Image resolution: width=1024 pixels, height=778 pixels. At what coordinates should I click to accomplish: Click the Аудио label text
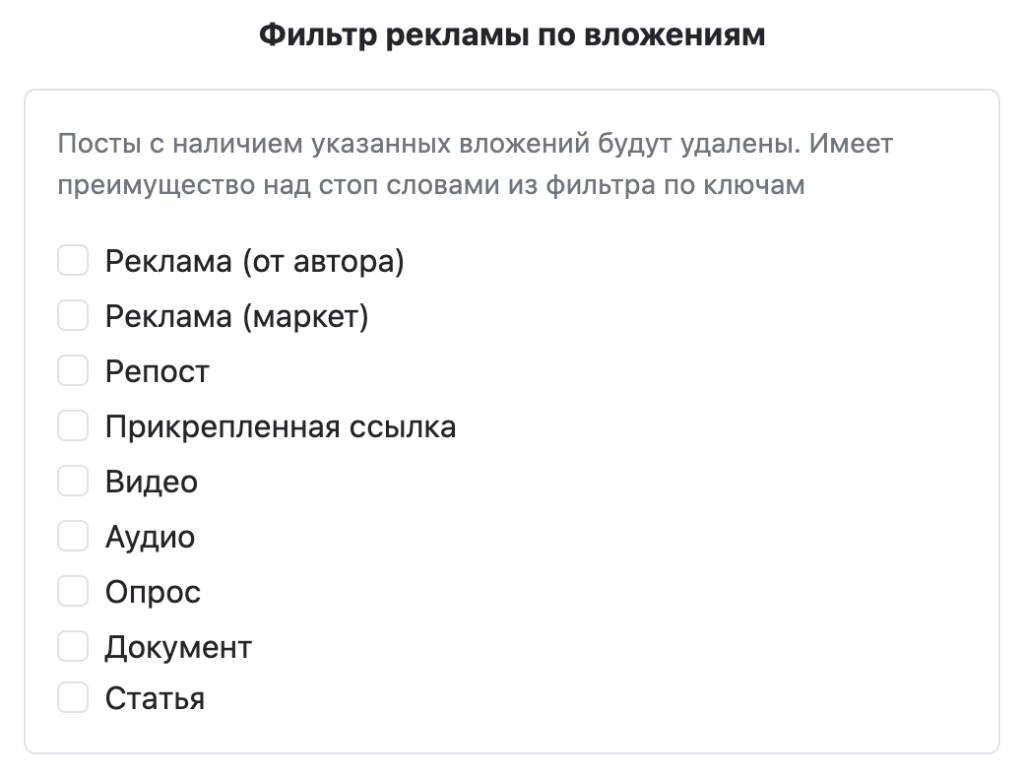pos(150,537)
